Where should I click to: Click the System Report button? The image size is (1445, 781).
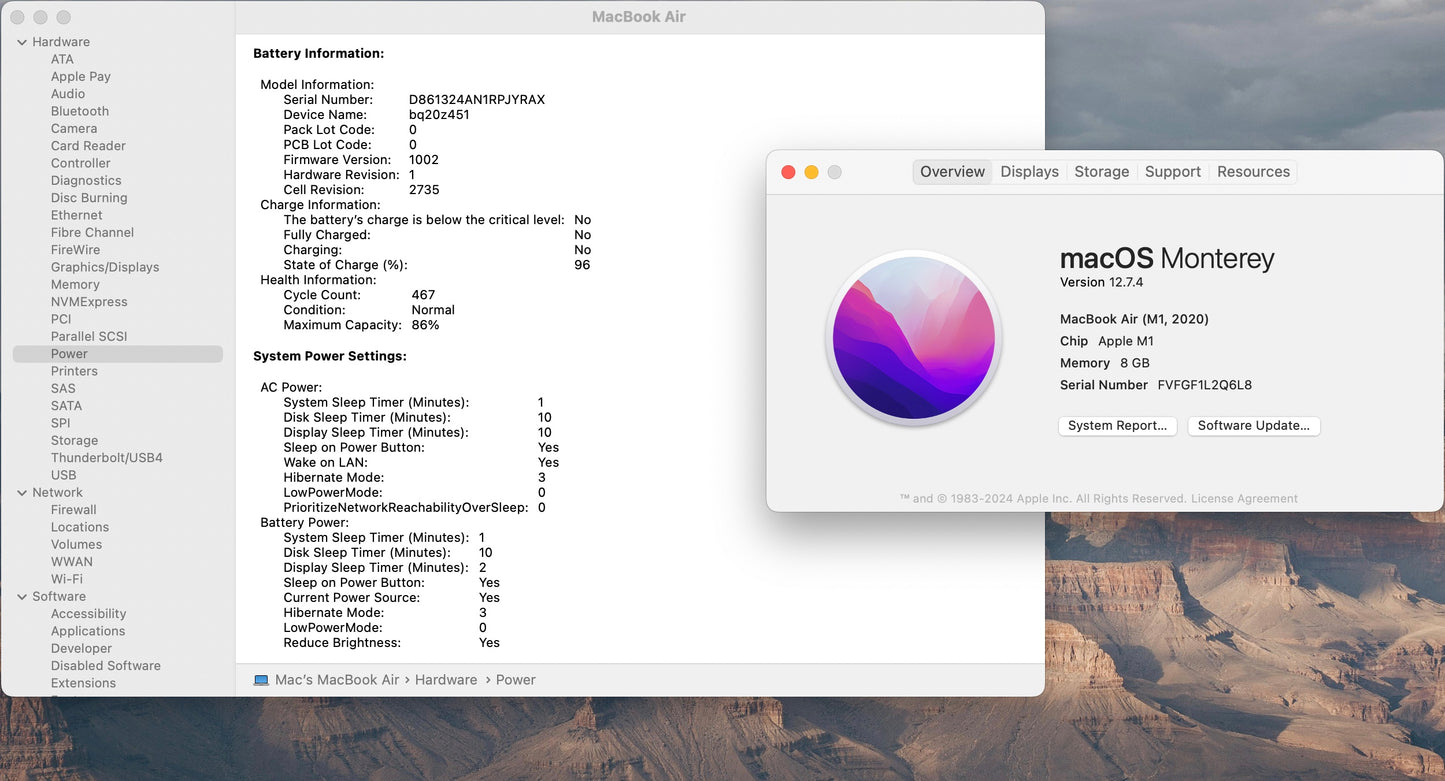click(1117, 426)
